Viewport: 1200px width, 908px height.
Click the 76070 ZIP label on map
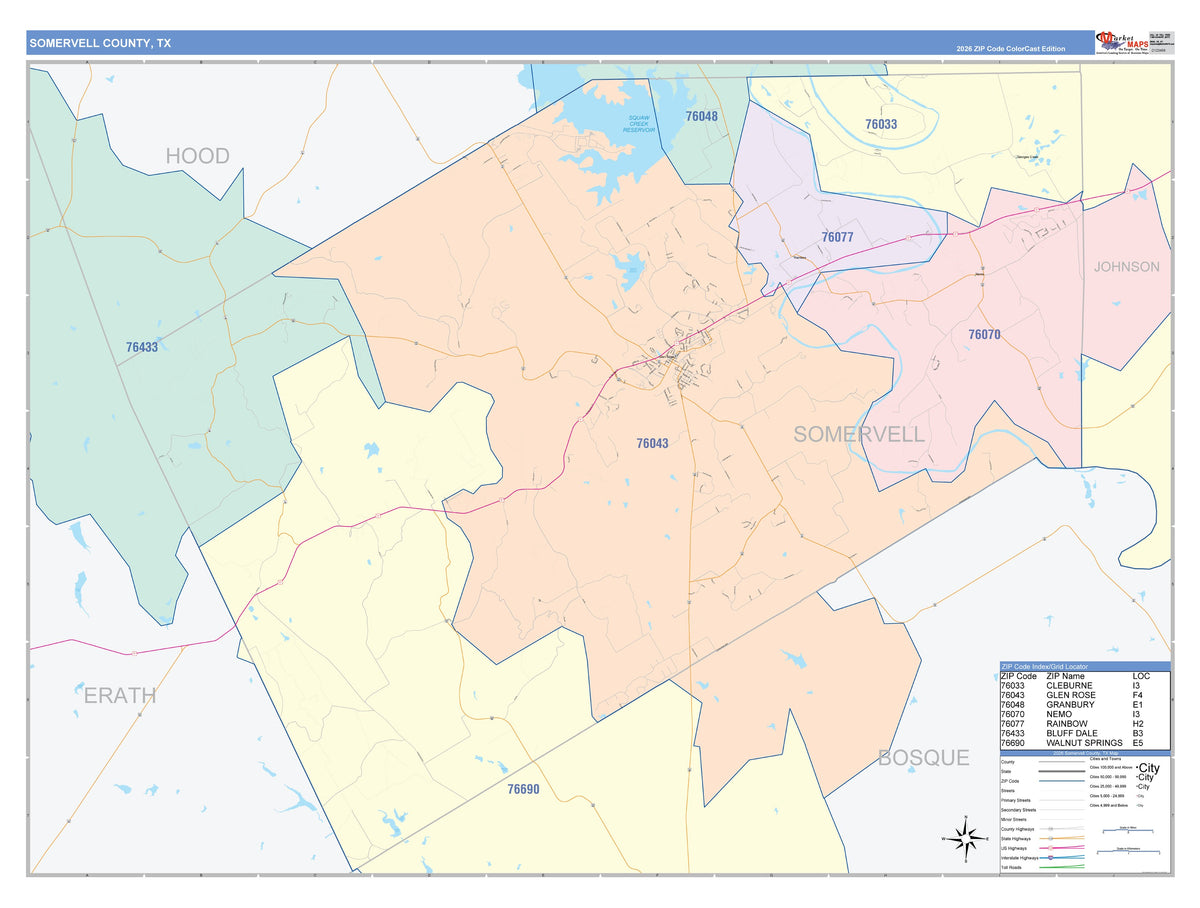(984, 334)
